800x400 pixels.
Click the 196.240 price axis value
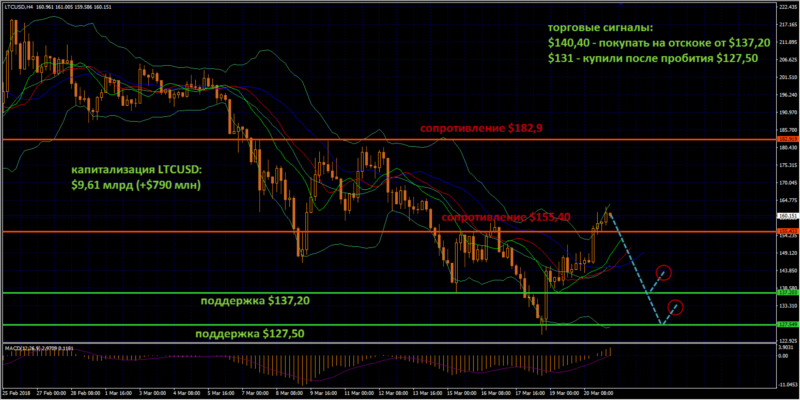(786, 95)
